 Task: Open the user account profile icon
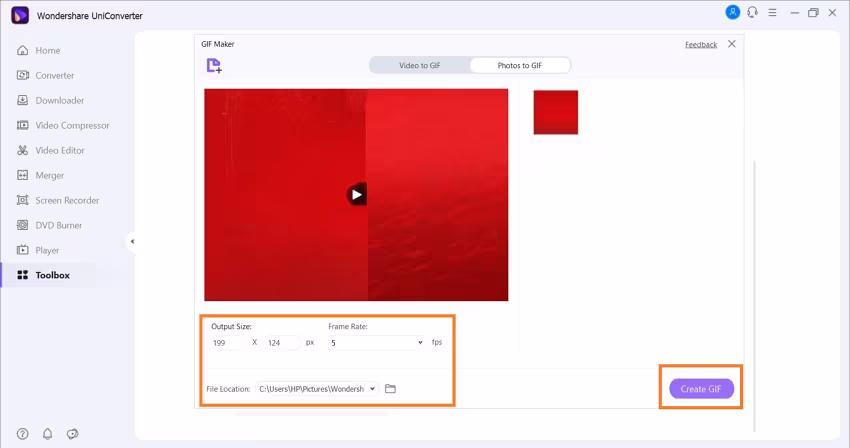click(732, 12)
